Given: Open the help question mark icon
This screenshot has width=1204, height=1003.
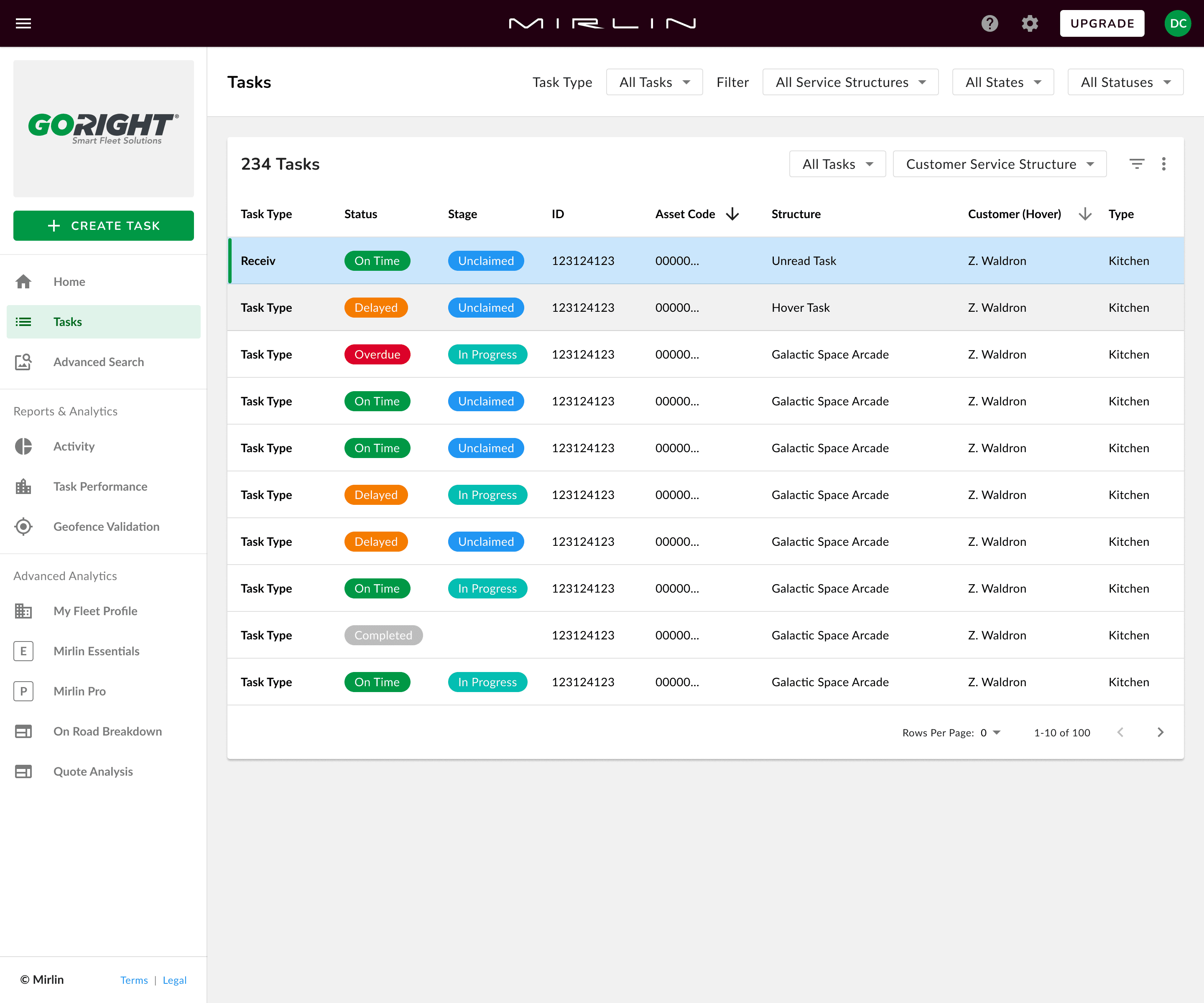Looking at the screenshot, I should 990,23.
